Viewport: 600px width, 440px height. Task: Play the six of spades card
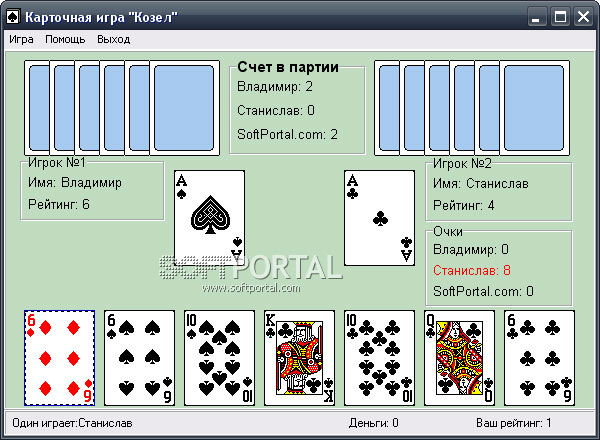(x=139, y=358)
